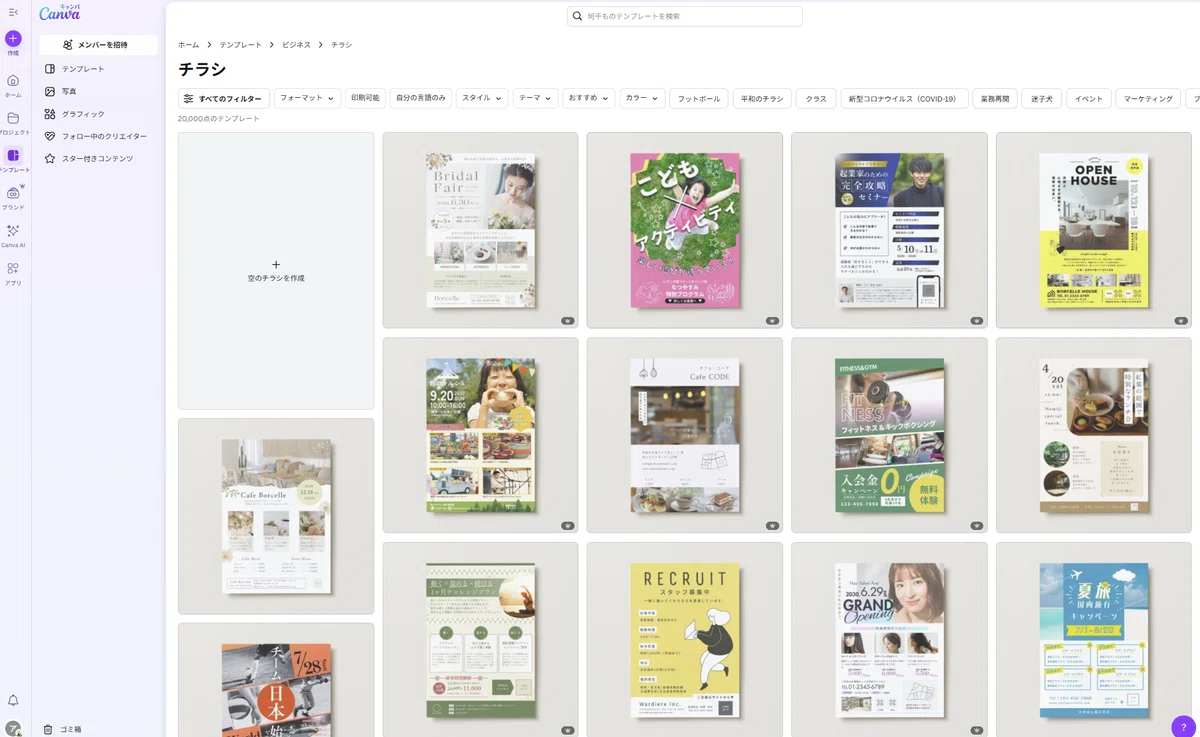Open the trash (ゴミ箱)

point(63,729)
